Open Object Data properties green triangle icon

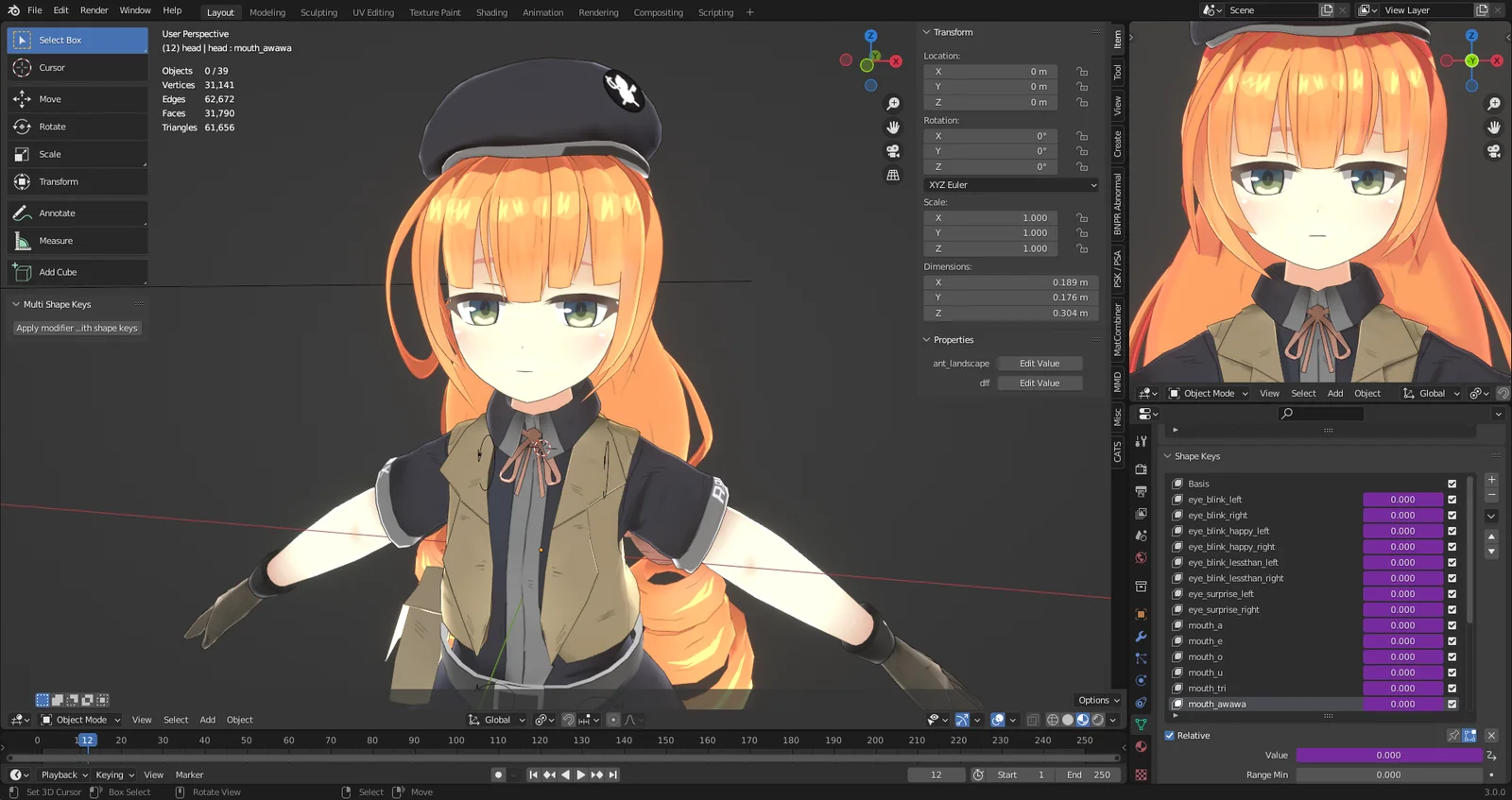pos(1141,724)
